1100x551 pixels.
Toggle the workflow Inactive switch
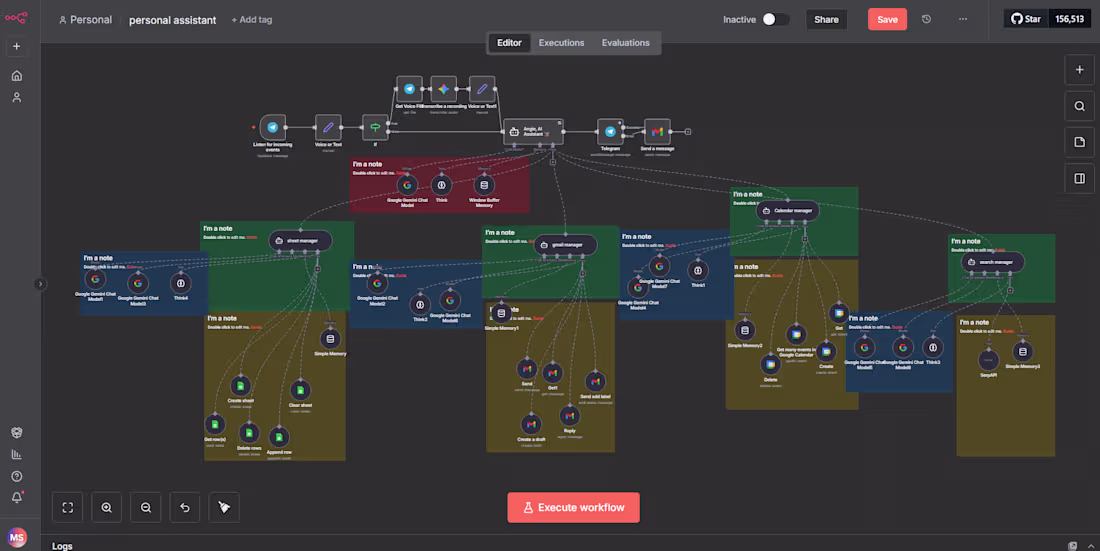coord(776,20)
